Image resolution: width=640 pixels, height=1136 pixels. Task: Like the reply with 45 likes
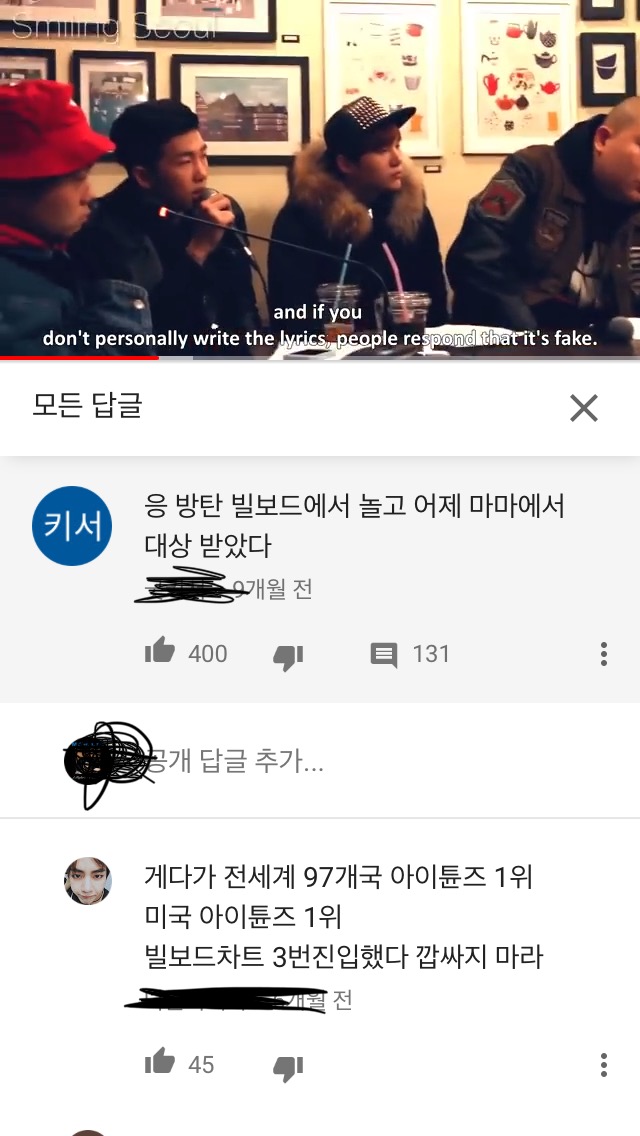pyautogui.click(x=159, y=1061)
